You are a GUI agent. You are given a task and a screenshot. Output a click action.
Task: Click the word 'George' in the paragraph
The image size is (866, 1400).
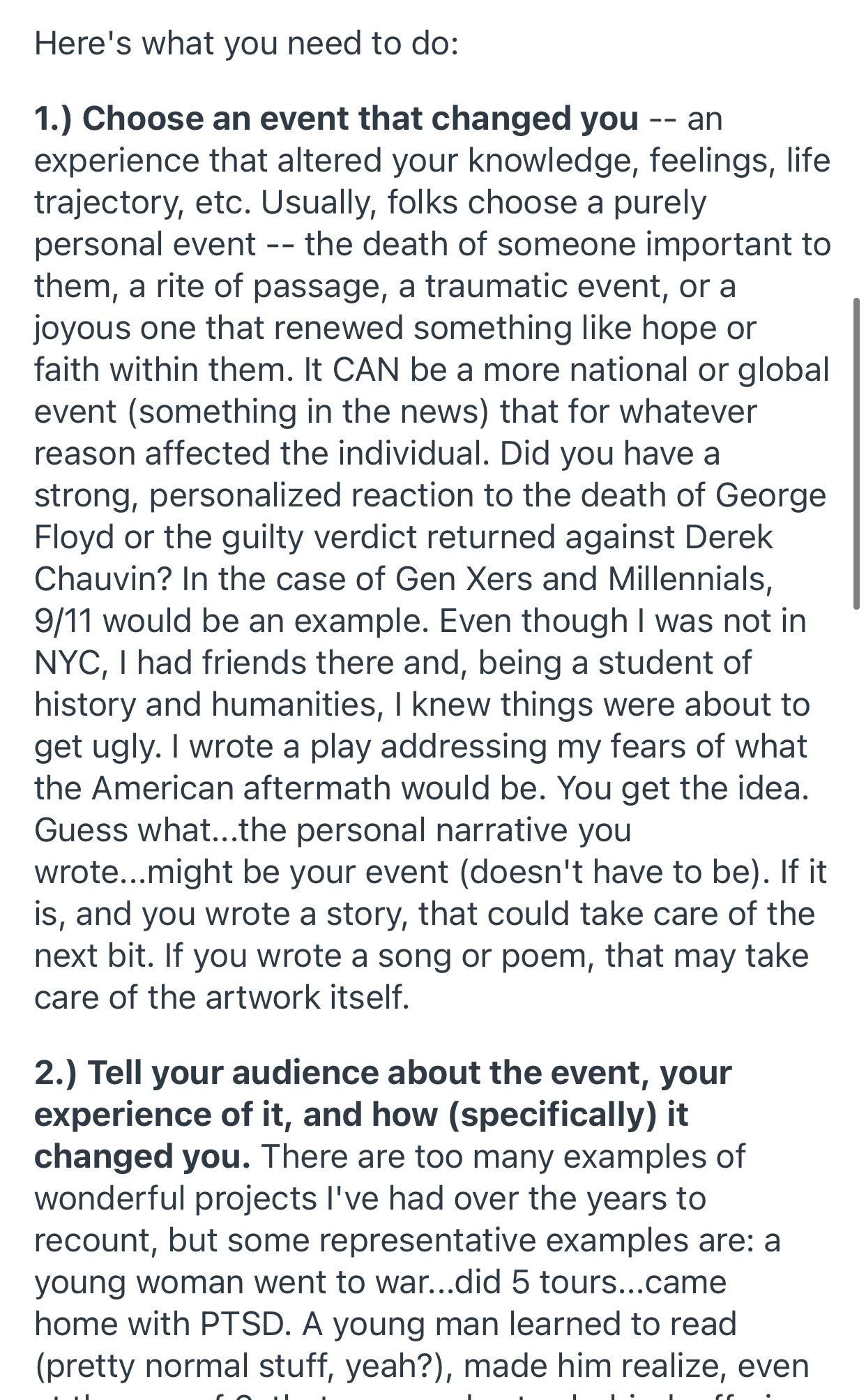[x=770, y=496]
